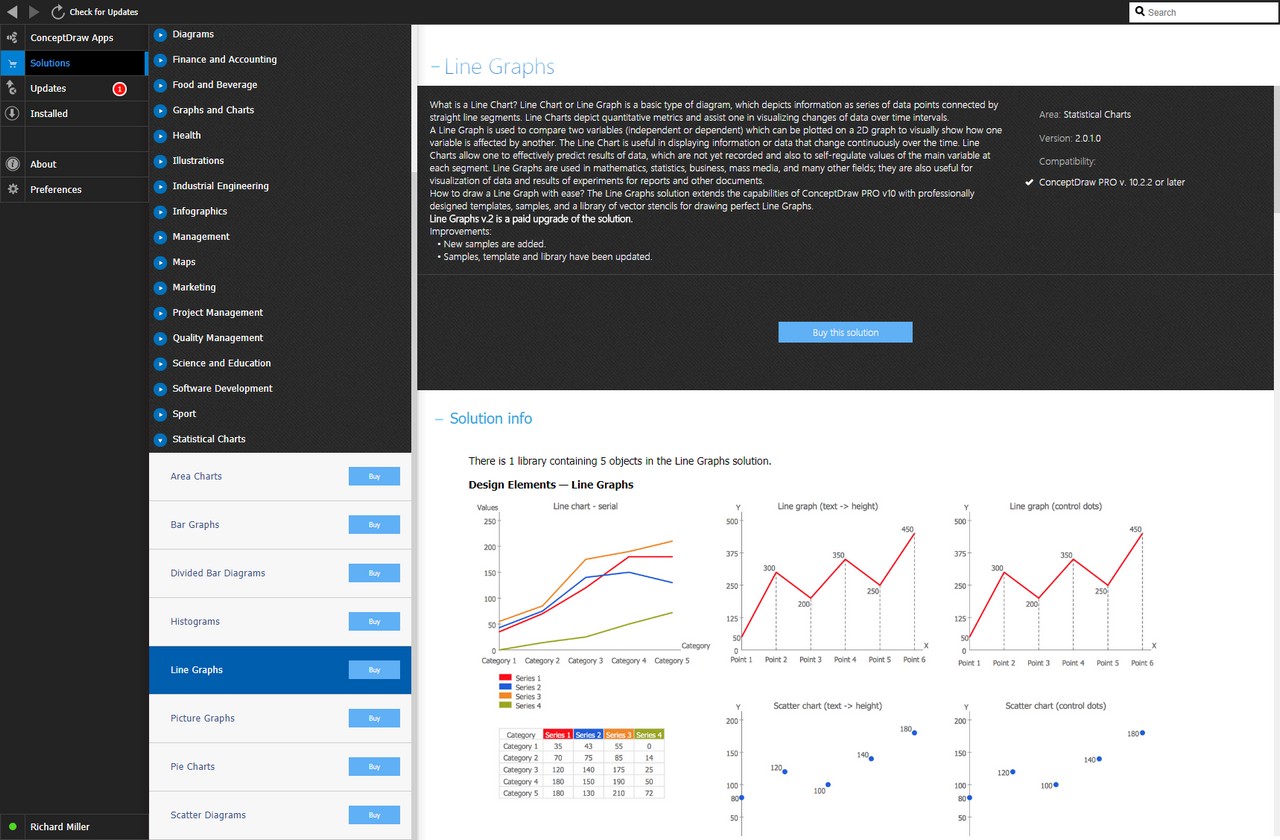Collapse the Line Graphs header section
Image resolution: width=1280 pixels, height=840 pixels.
[x=435, y=67]
